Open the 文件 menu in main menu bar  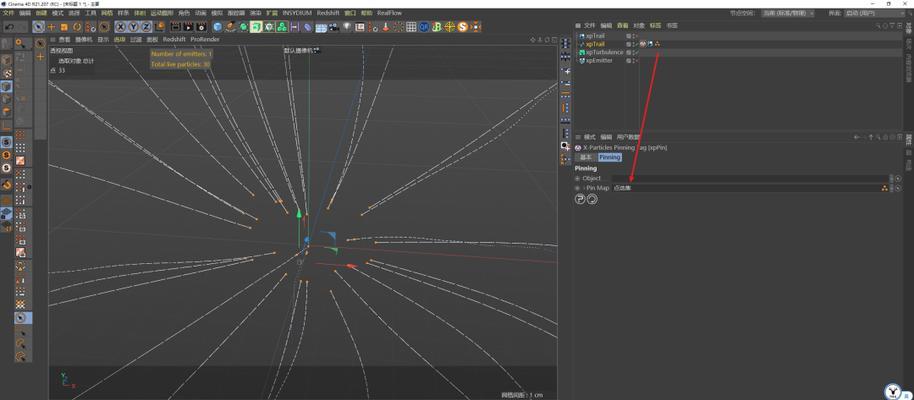(x=9, y=13)
